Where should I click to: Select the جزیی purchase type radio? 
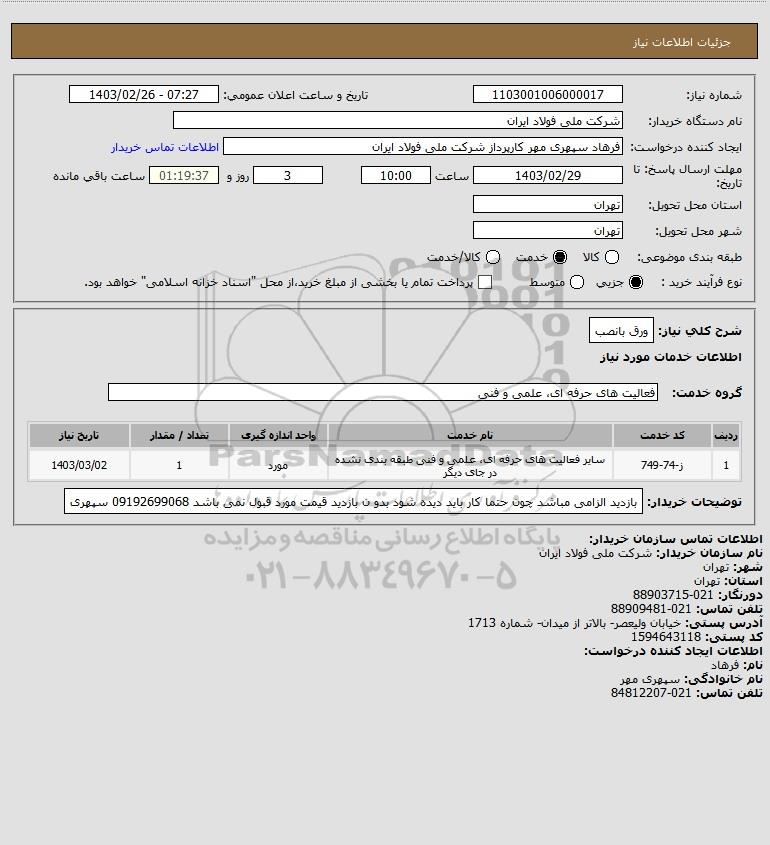click(636, 282)
